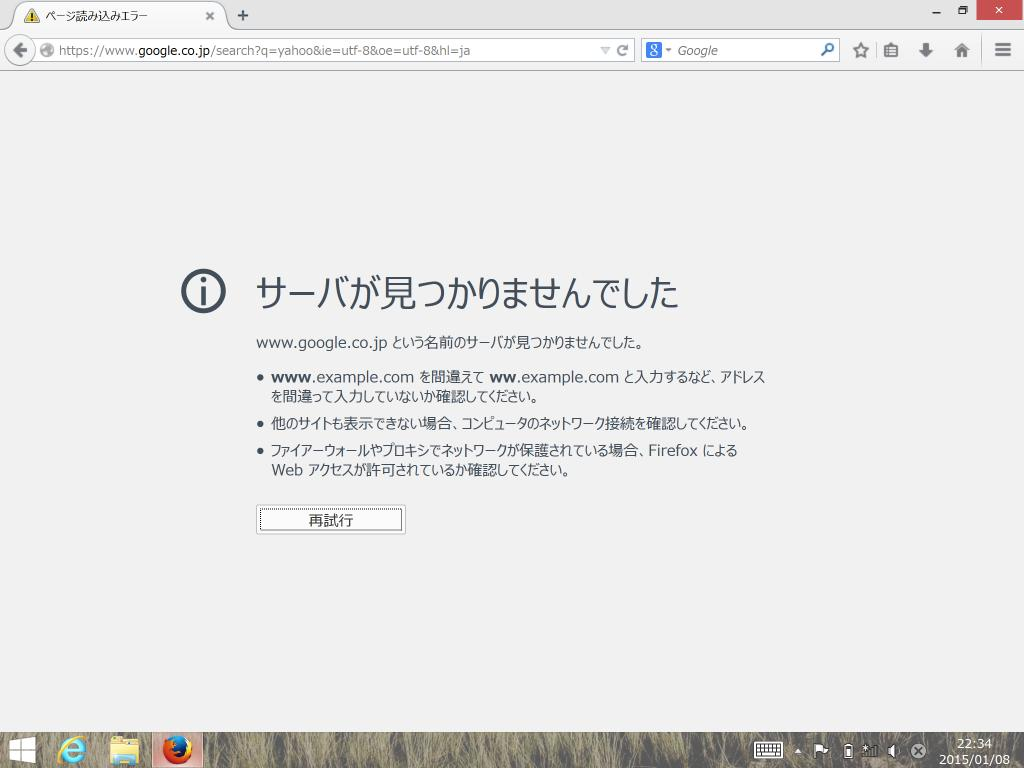The width and height of the screenshot is (1024, 768).
Task: Open the network signal tray icon
Action: click(870, 750)
